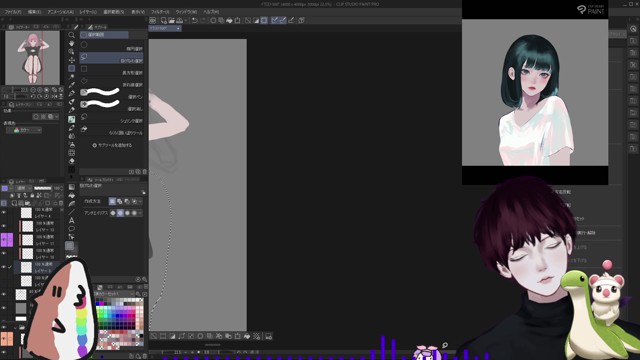Open the File menu

pyautogui.click(x=13, y=12)
